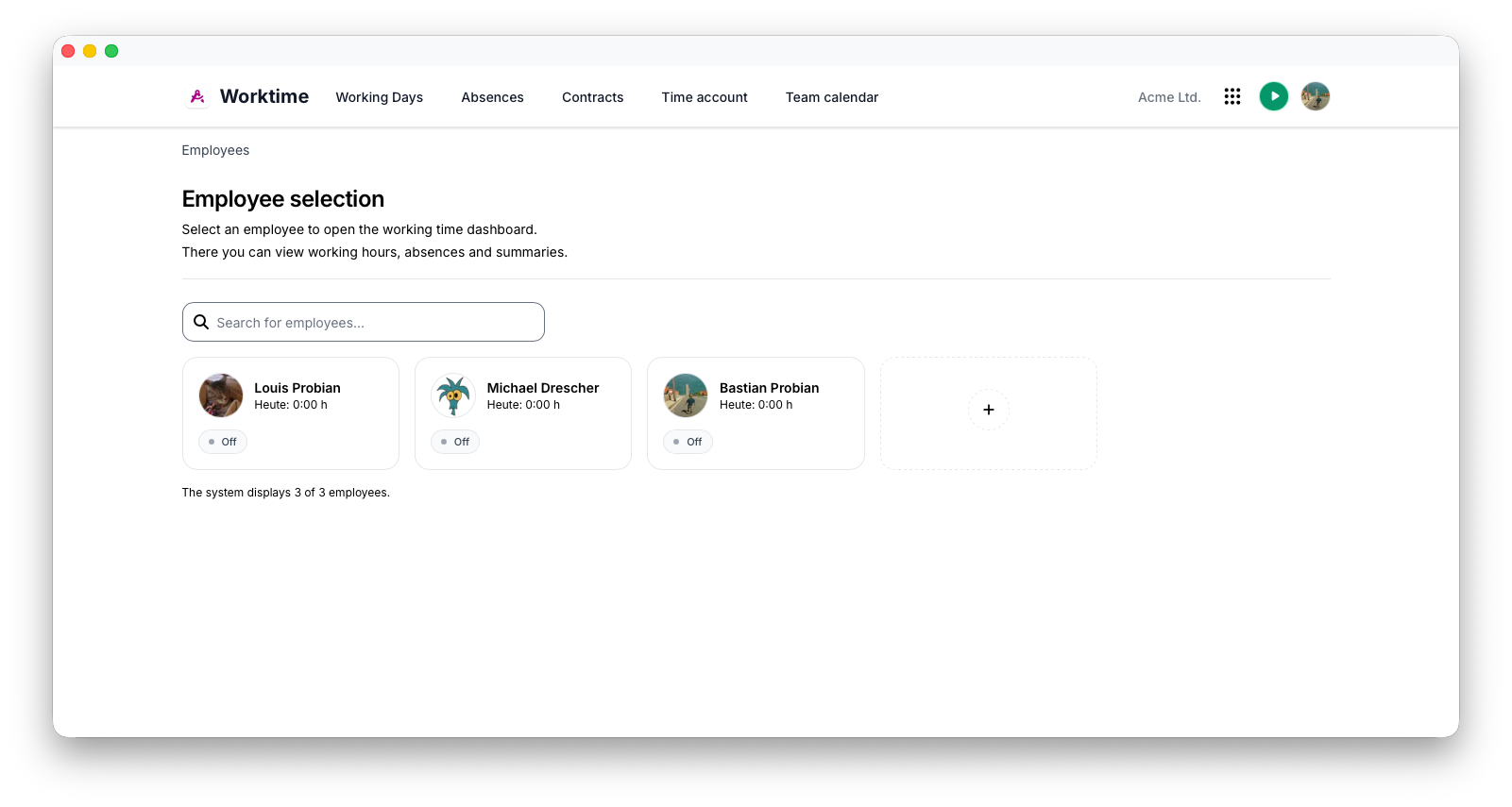
Task: Open Michael Drescher's dashboard by name
Action: (x=543, y=388)
